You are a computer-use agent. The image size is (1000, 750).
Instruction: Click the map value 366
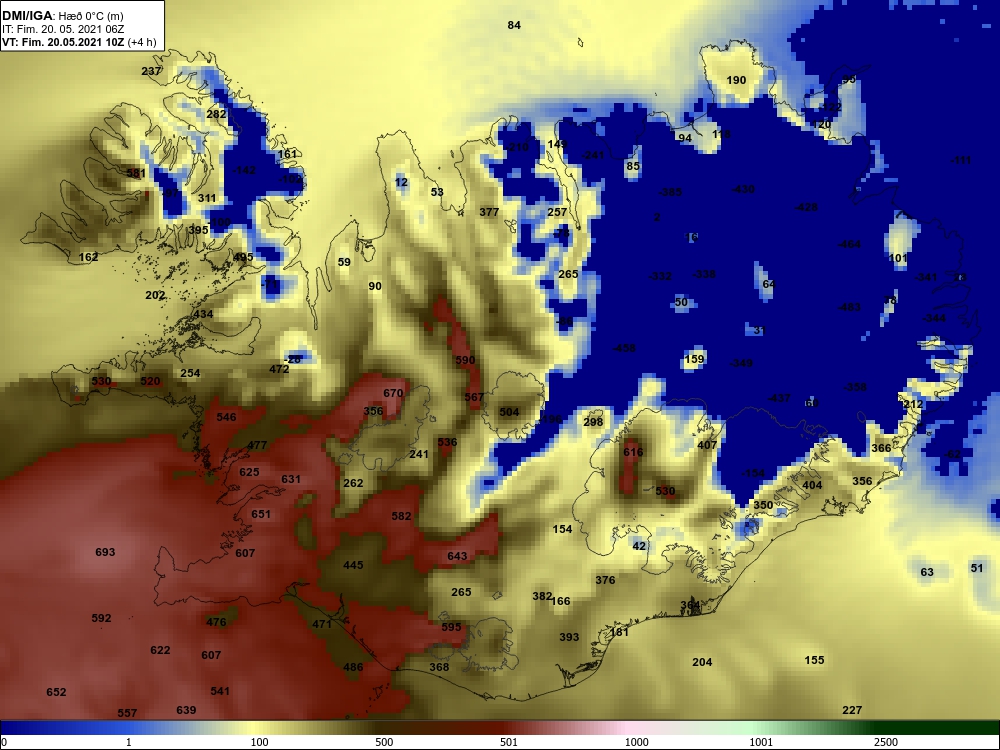point(881,448)
